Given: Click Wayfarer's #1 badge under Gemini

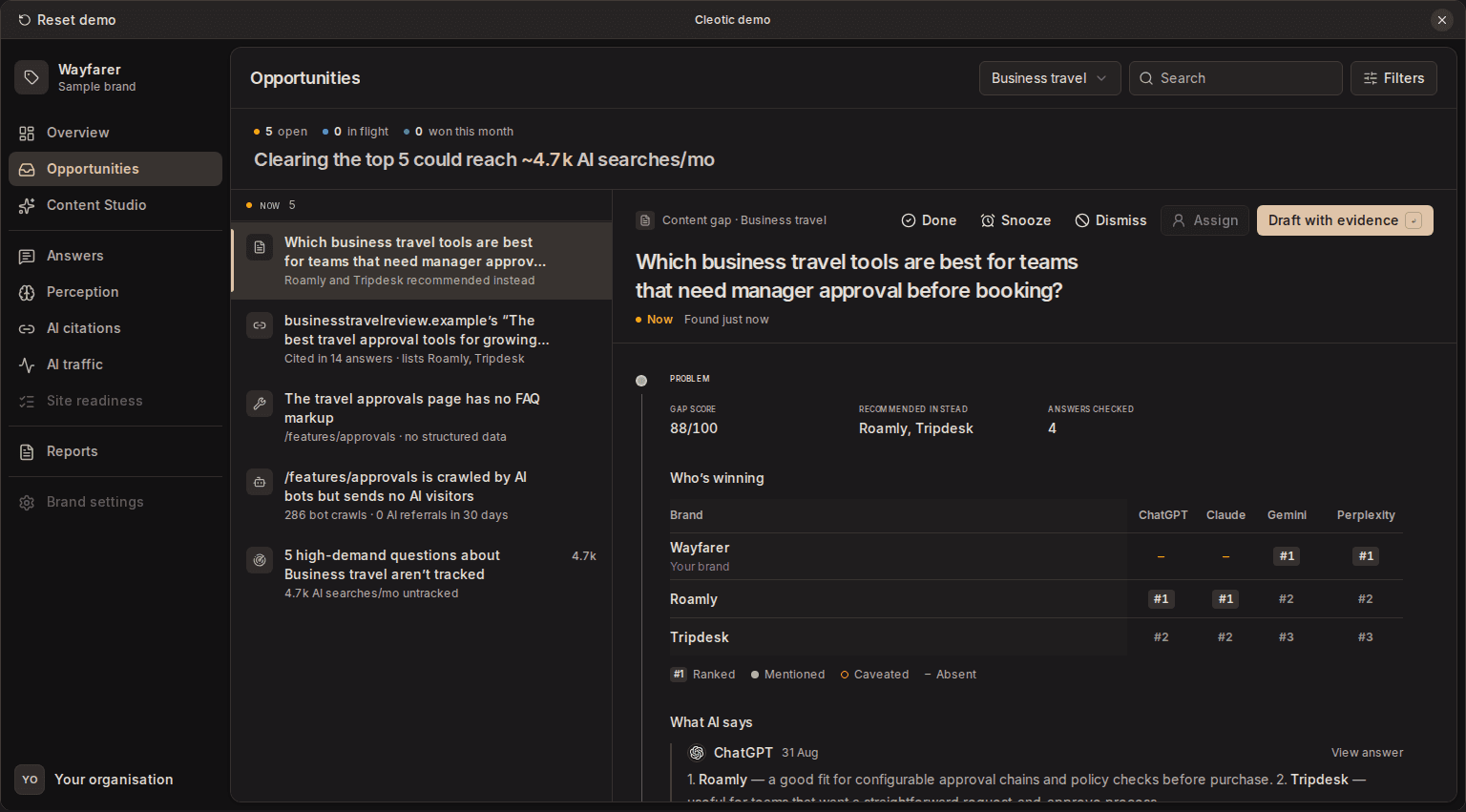Looking at the screenshot, I should 1287,556.
